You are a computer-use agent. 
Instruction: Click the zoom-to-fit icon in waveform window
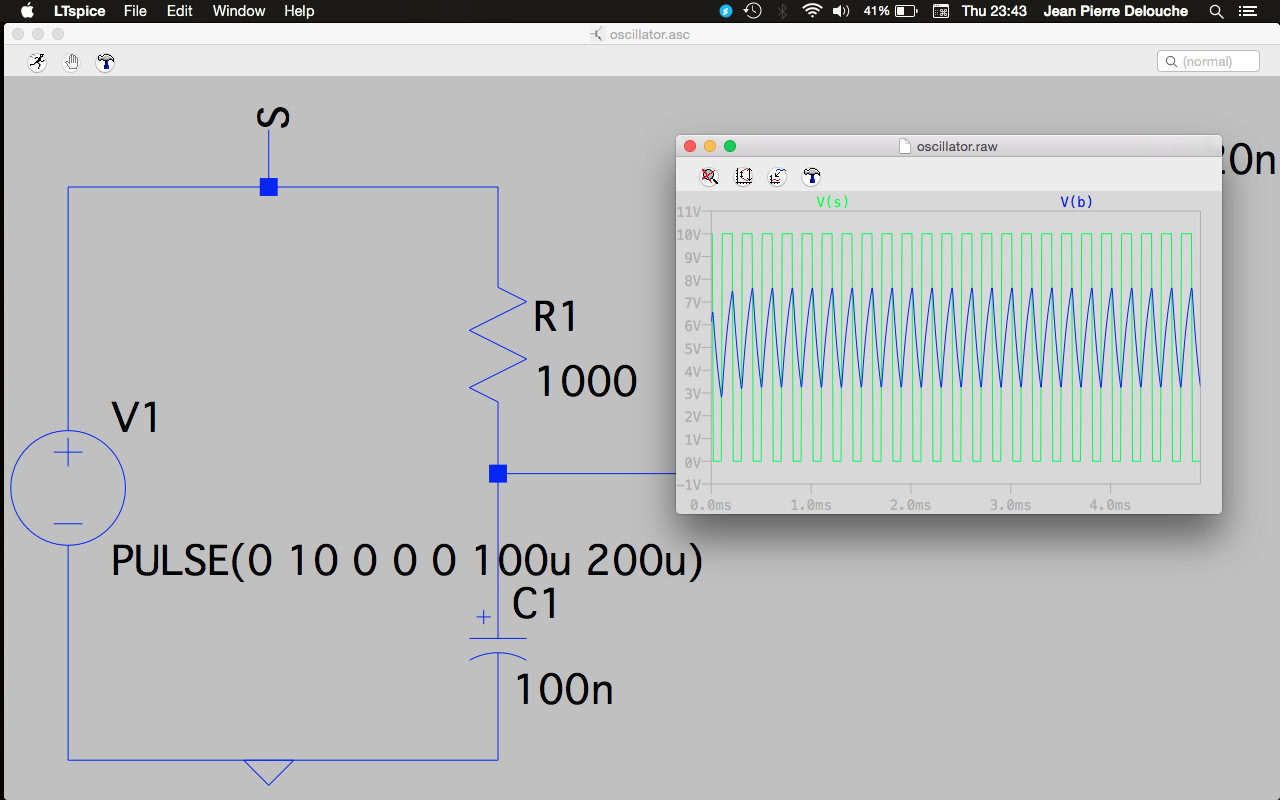tap(709, 176)
